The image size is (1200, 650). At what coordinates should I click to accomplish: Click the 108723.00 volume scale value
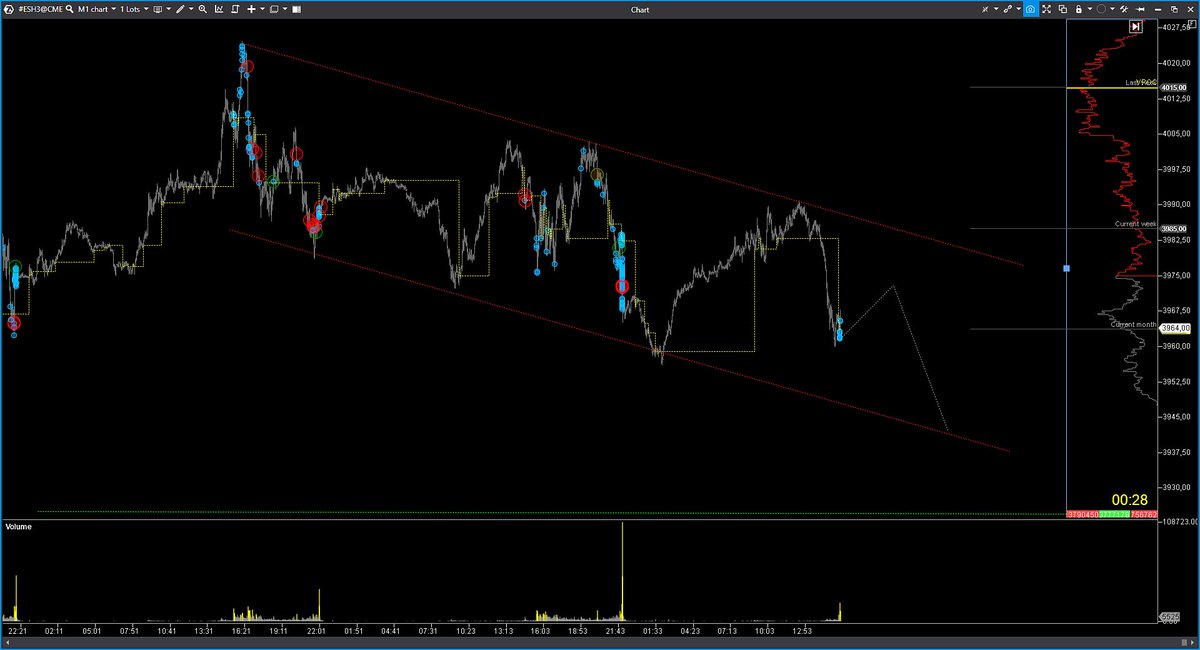(1179, 521)
